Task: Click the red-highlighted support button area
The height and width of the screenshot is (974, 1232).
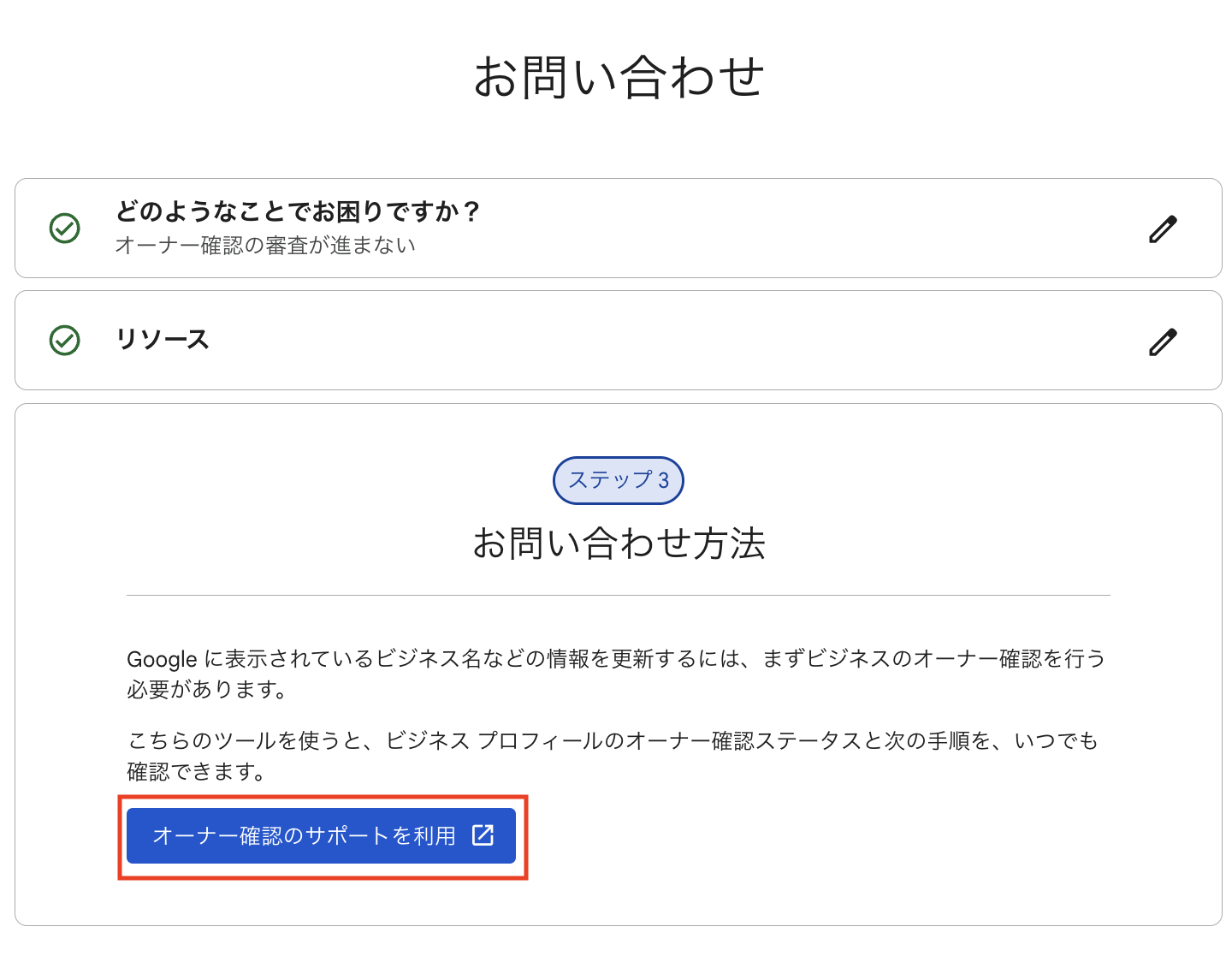Action: click(x=321, y=836)
